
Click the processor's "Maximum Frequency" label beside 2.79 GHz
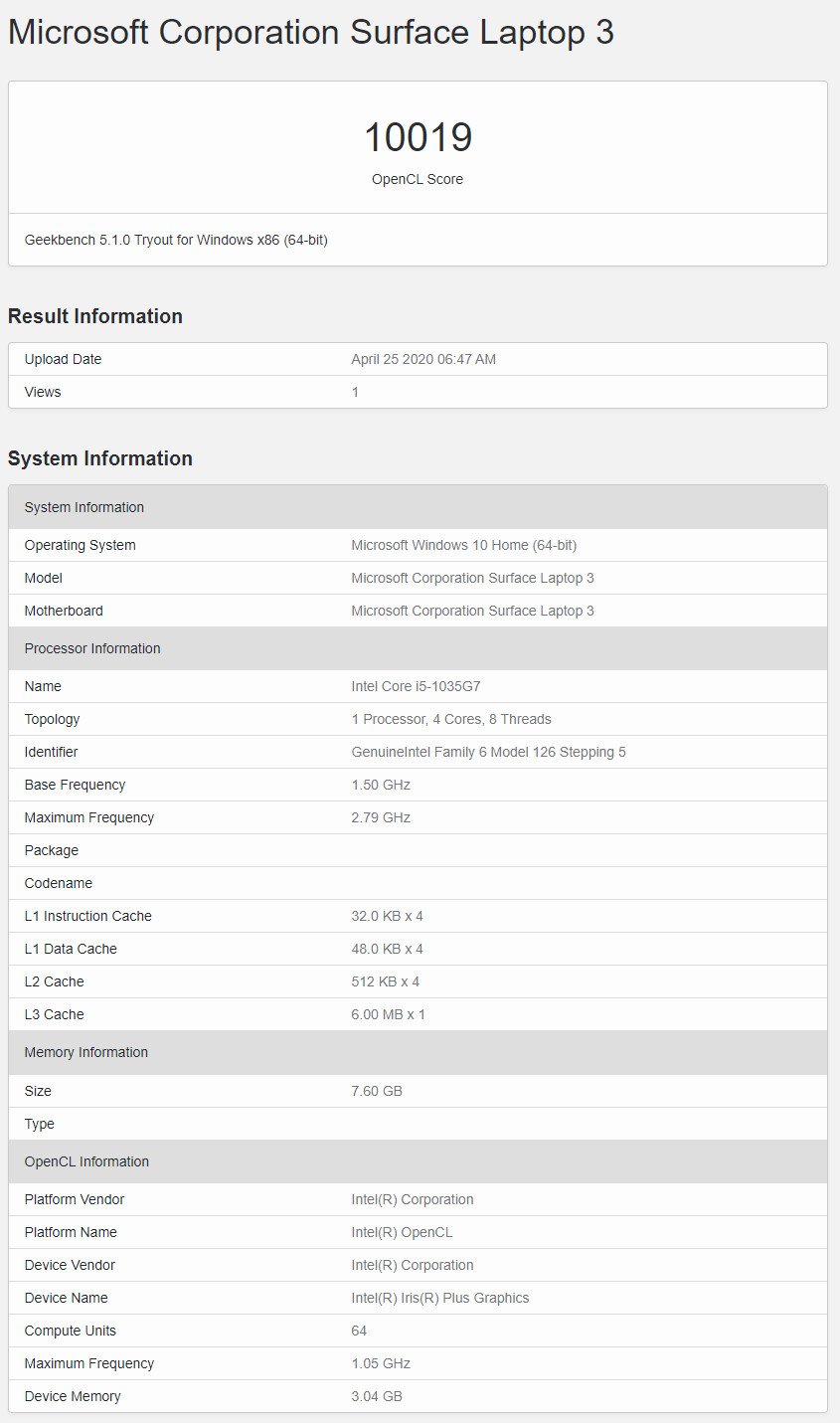pyautogui.click(x=89, y=817)
